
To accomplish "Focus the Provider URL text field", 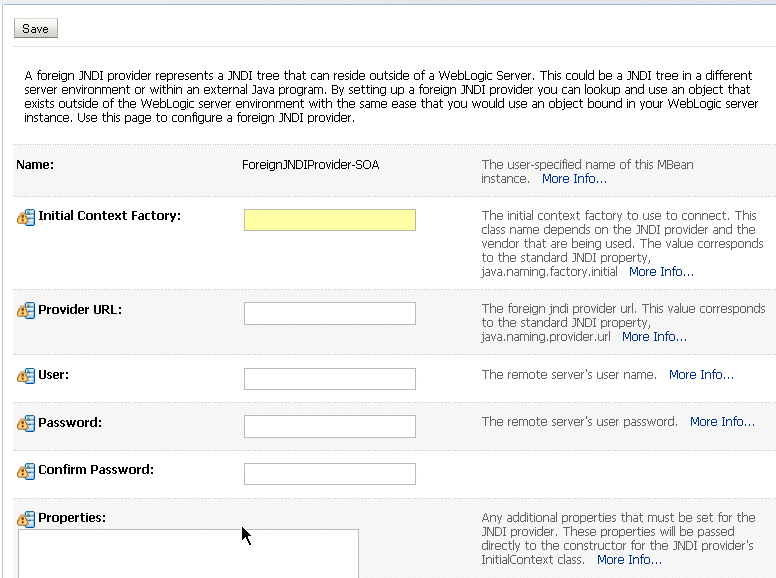I will point(330,313).
